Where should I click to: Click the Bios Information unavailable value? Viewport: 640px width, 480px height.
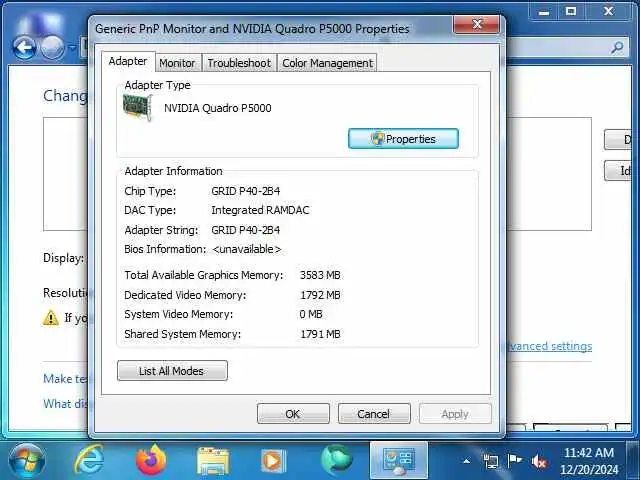[x=247, y=249]
